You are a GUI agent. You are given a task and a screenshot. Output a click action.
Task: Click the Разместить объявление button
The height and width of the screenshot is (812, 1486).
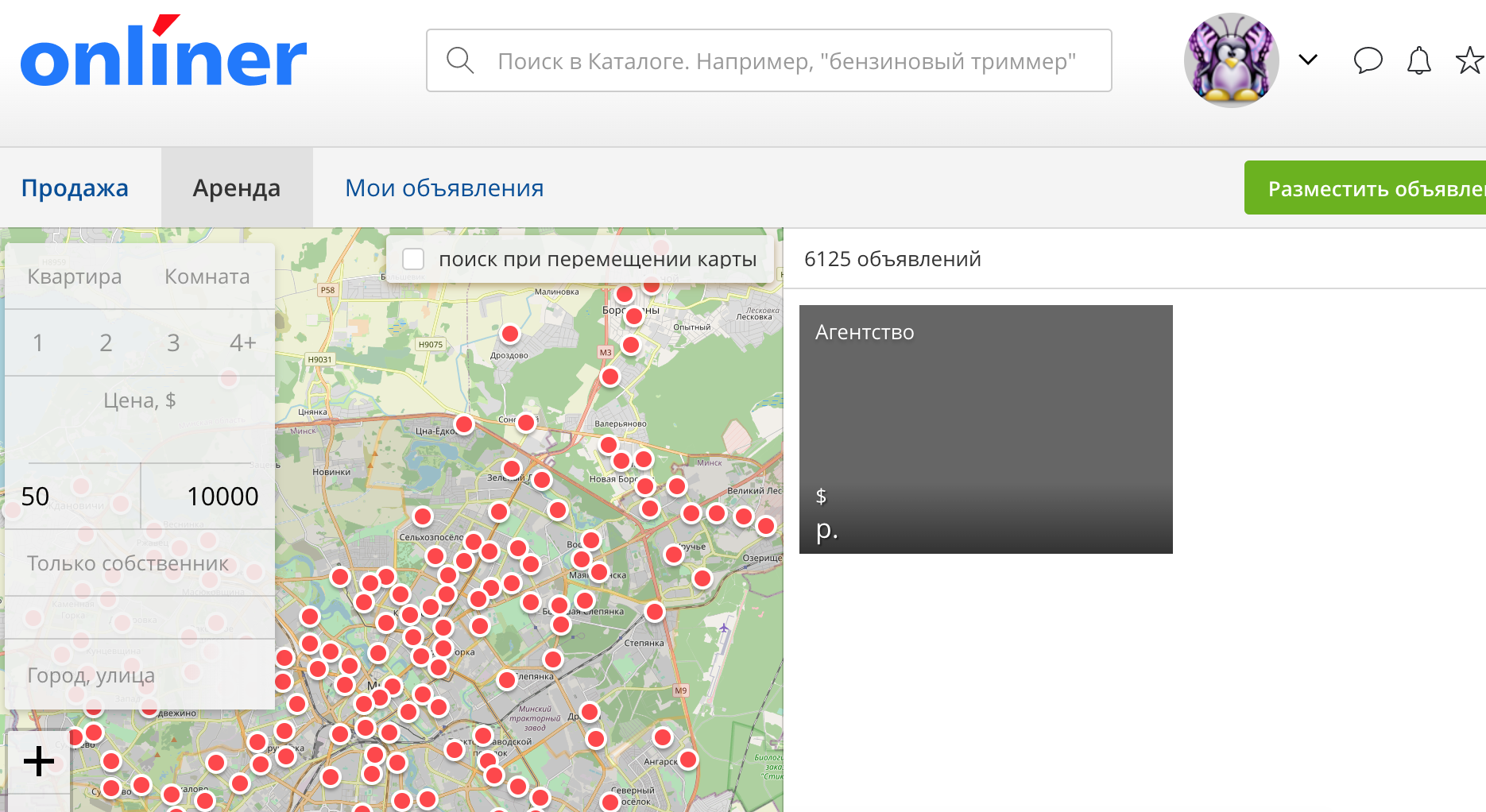coord(1367,188)
